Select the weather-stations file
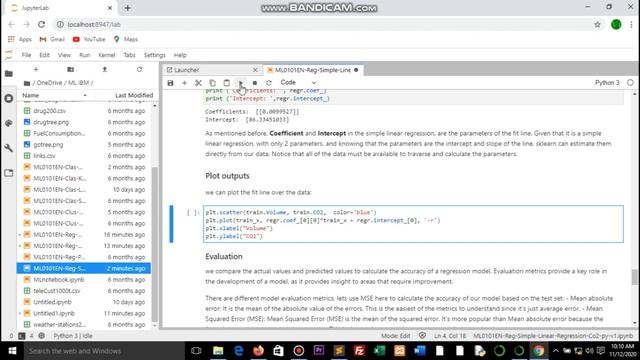Viewport: 640px width, 360px height. [84, 324]
